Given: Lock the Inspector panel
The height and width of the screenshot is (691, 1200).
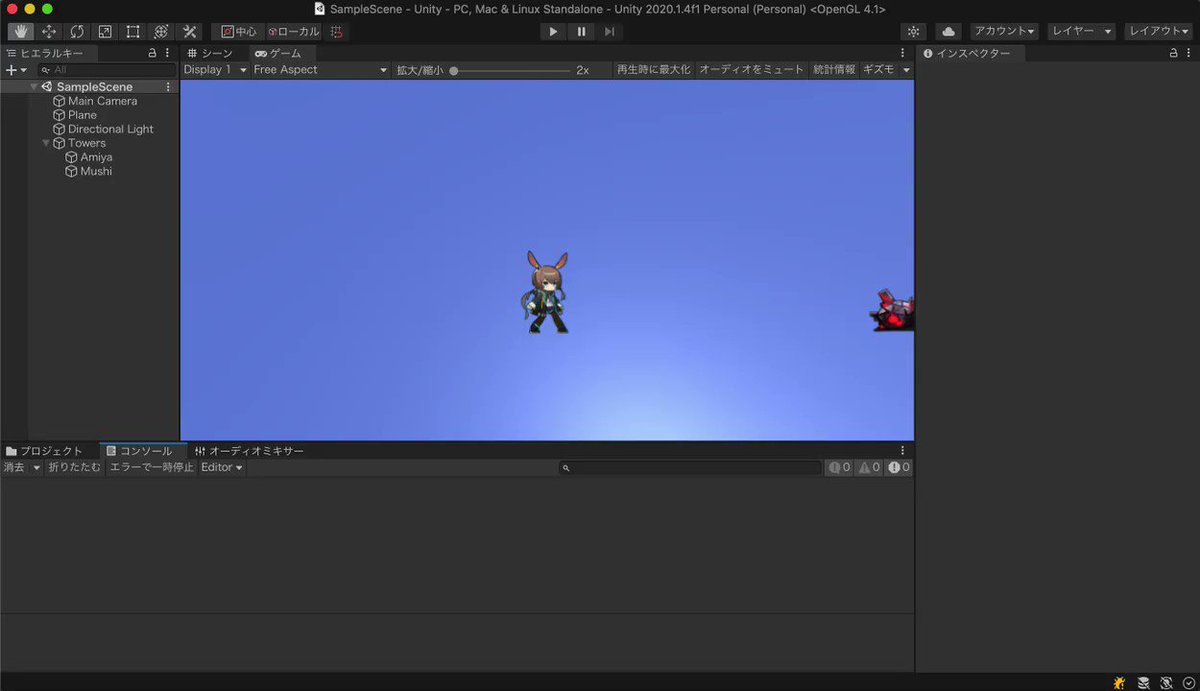Looking at the screenshot, I should 1173,53.
